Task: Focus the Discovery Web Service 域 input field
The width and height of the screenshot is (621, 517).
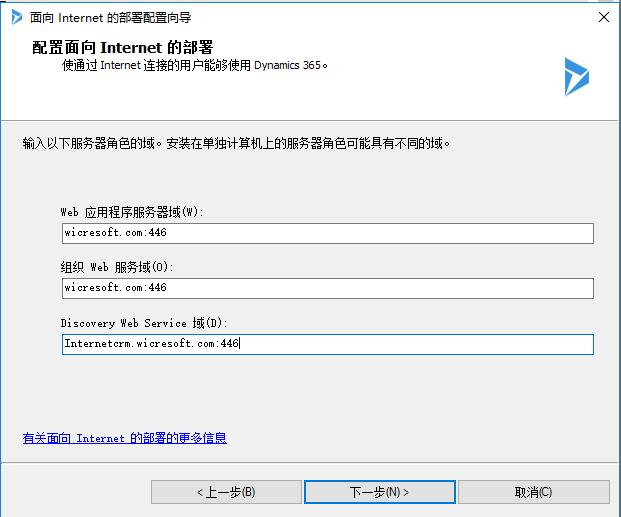Action: (x=328, y=344)
